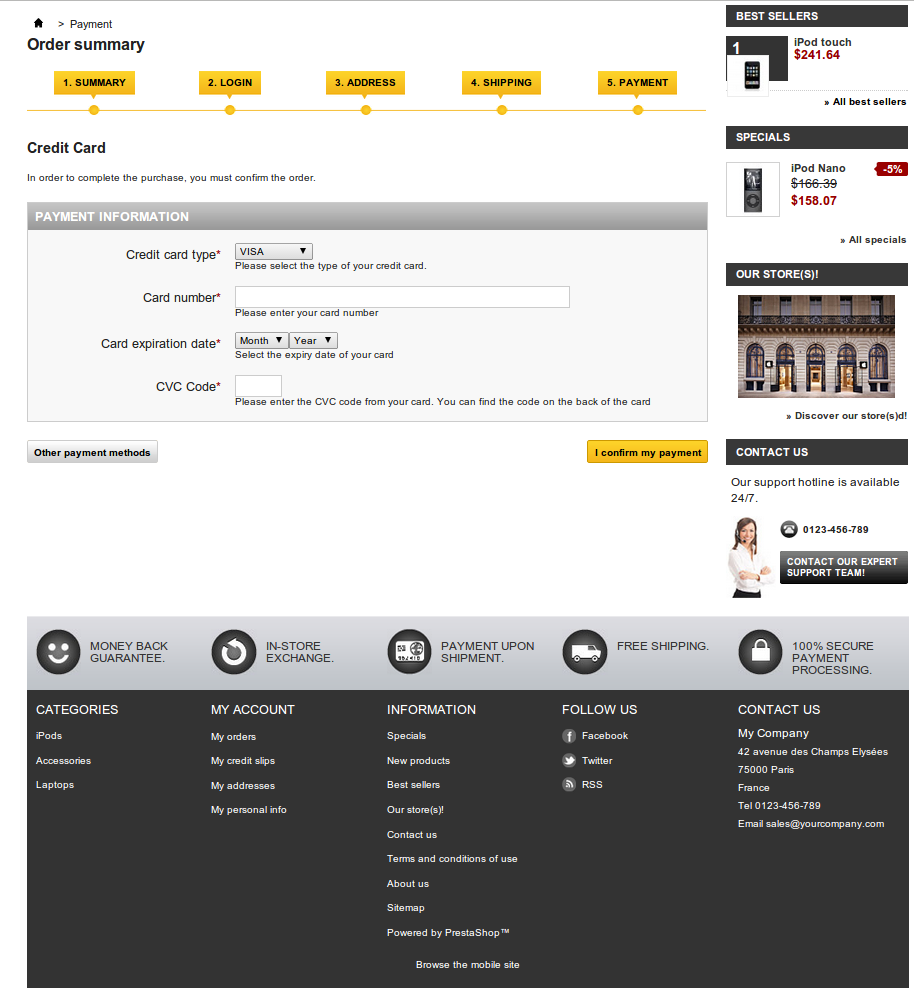The width and height of the screenshot is (914, 988).
Task: Go to the 4. Shipping step
Action: click(501, 83)
